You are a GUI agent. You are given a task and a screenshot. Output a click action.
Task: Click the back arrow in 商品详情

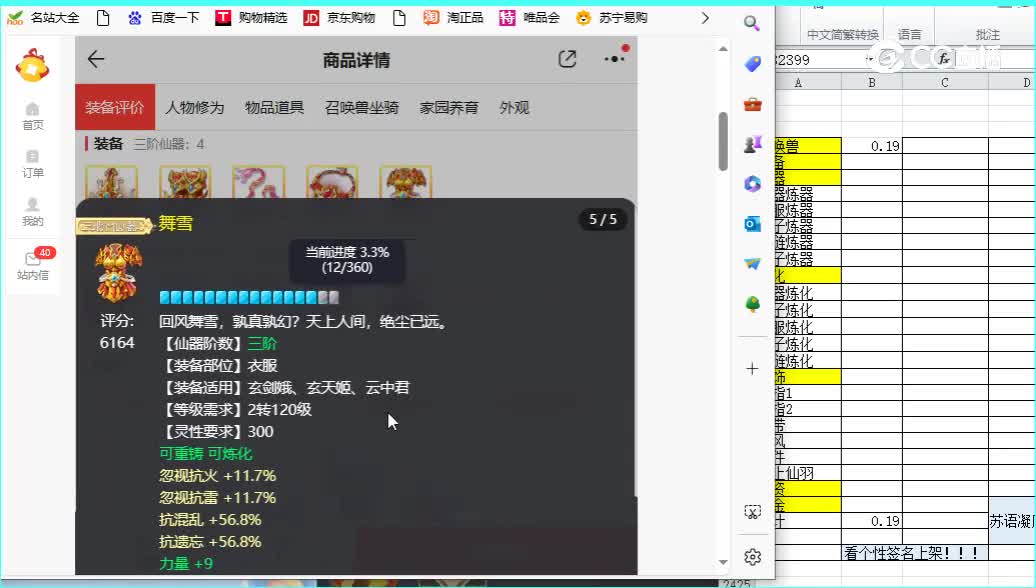pos(95,59)
